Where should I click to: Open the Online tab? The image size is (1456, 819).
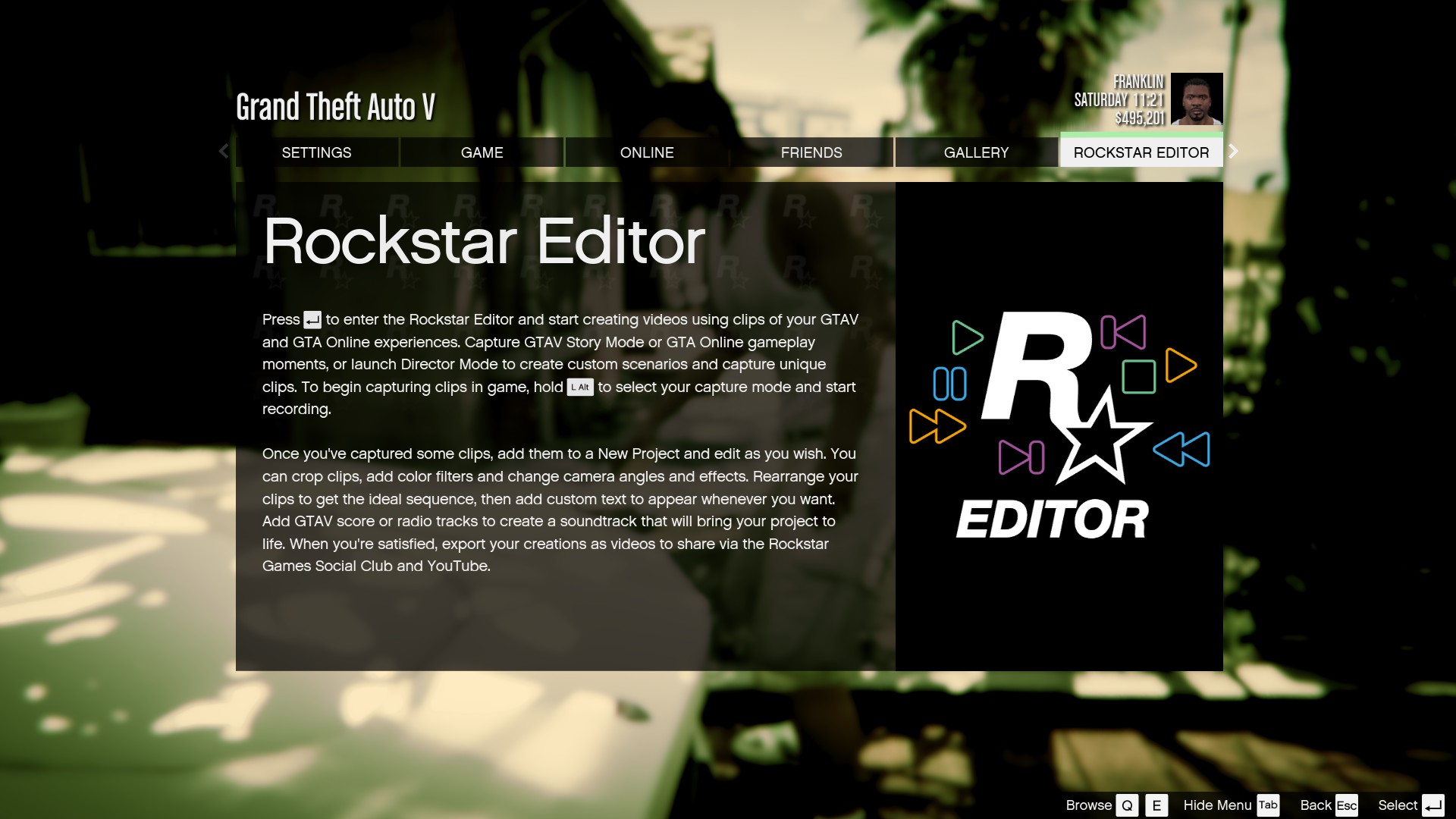coord(647,152)
